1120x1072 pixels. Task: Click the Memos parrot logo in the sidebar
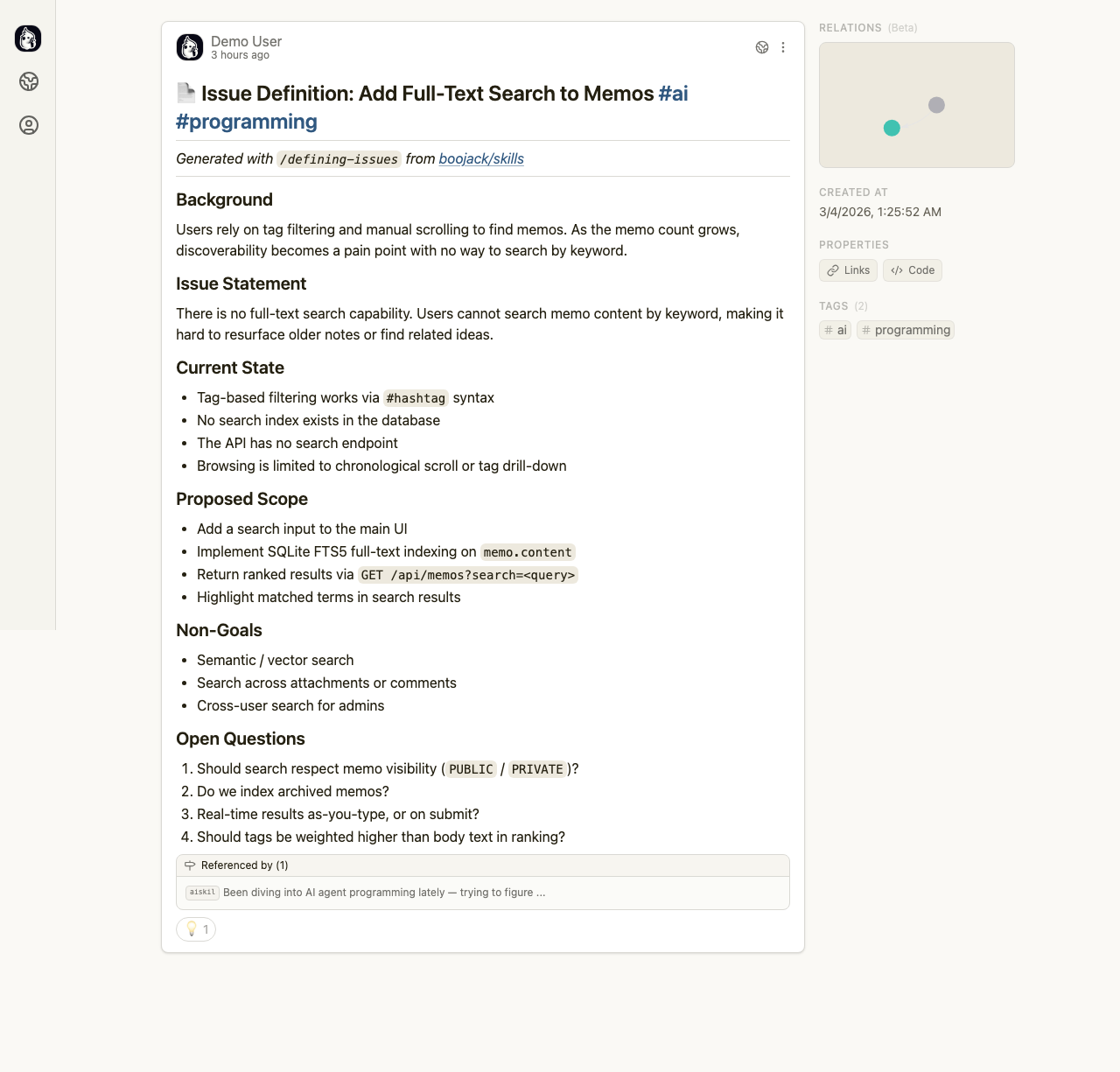point(28,39)
